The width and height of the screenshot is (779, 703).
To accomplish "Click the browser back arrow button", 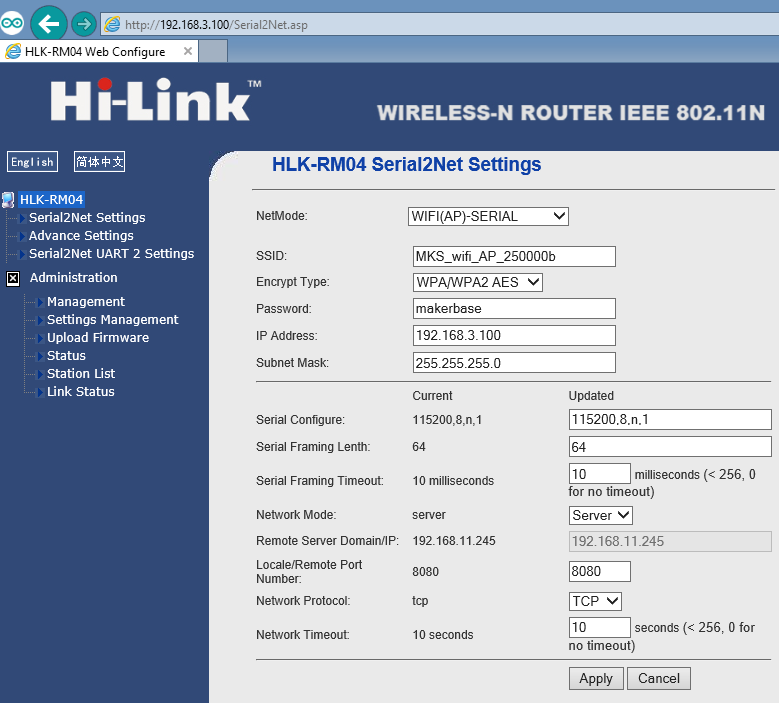I will pos(49,23).
